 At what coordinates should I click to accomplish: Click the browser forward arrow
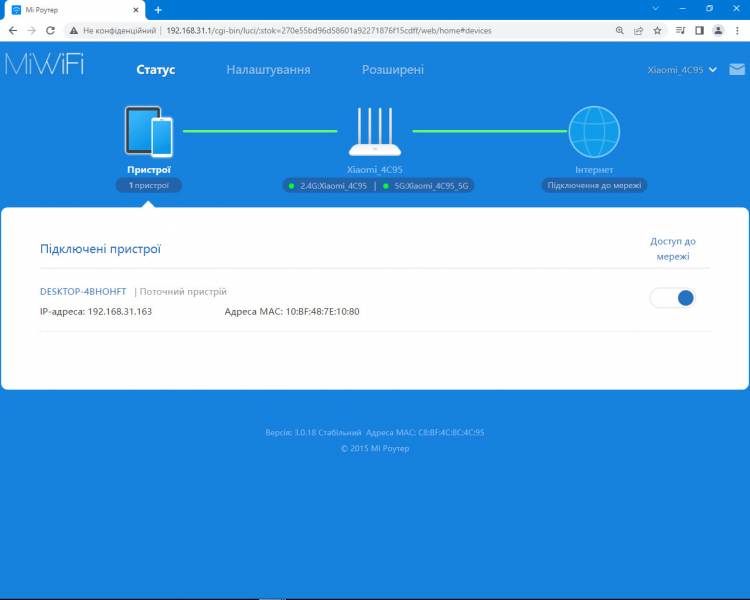pyautogui.click(x=32, y=31)
